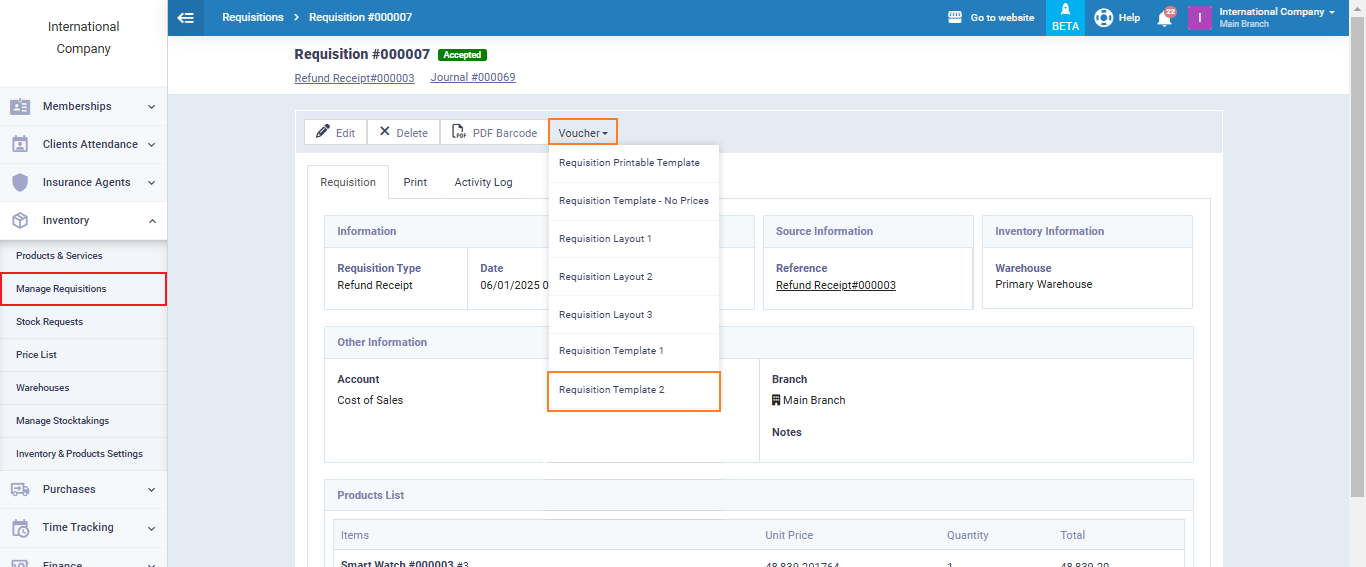Collapse sidebar using the back-arrow menu icon
Image resolution: width=1366 pixels, height=567 pixels.
(x=185, y=17)
